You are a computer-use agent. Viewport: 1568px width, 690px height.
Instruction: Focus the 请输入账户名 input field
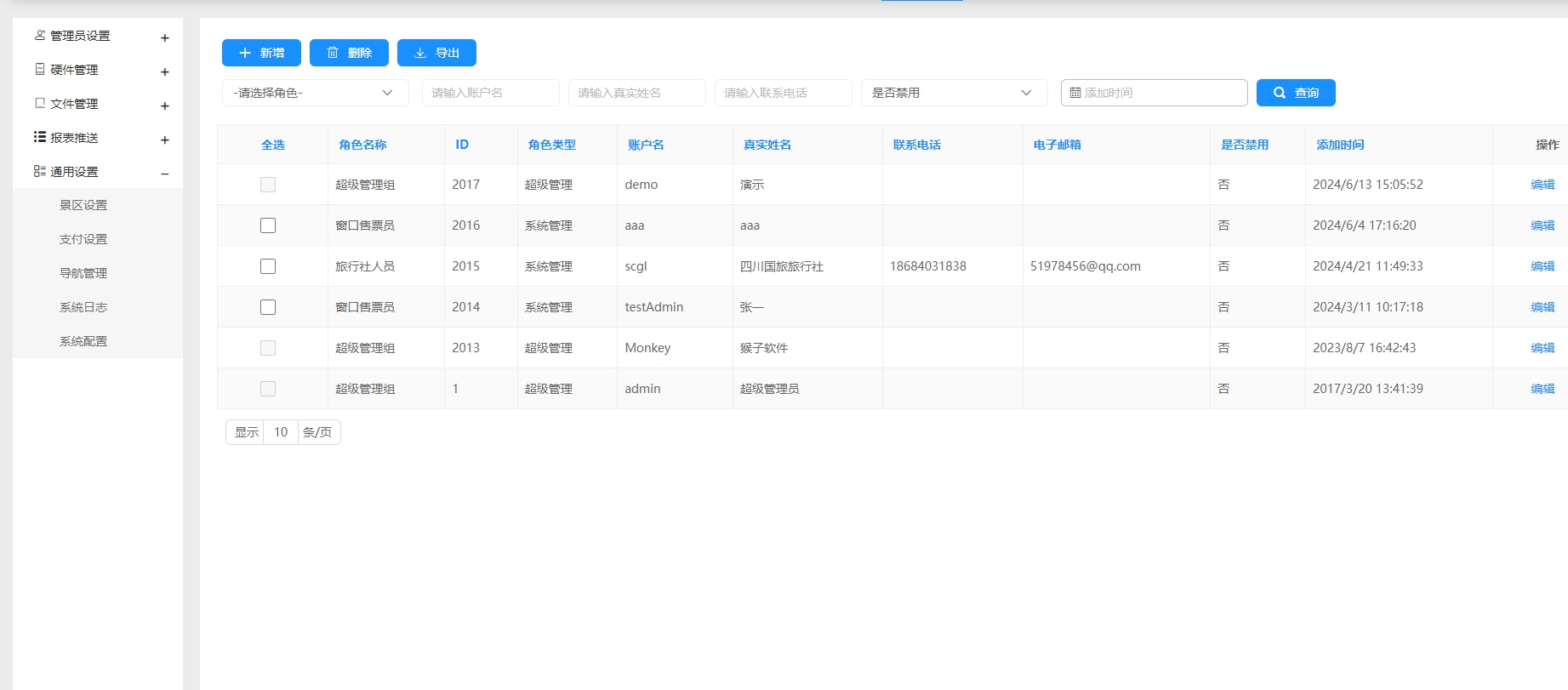(491, 93)
